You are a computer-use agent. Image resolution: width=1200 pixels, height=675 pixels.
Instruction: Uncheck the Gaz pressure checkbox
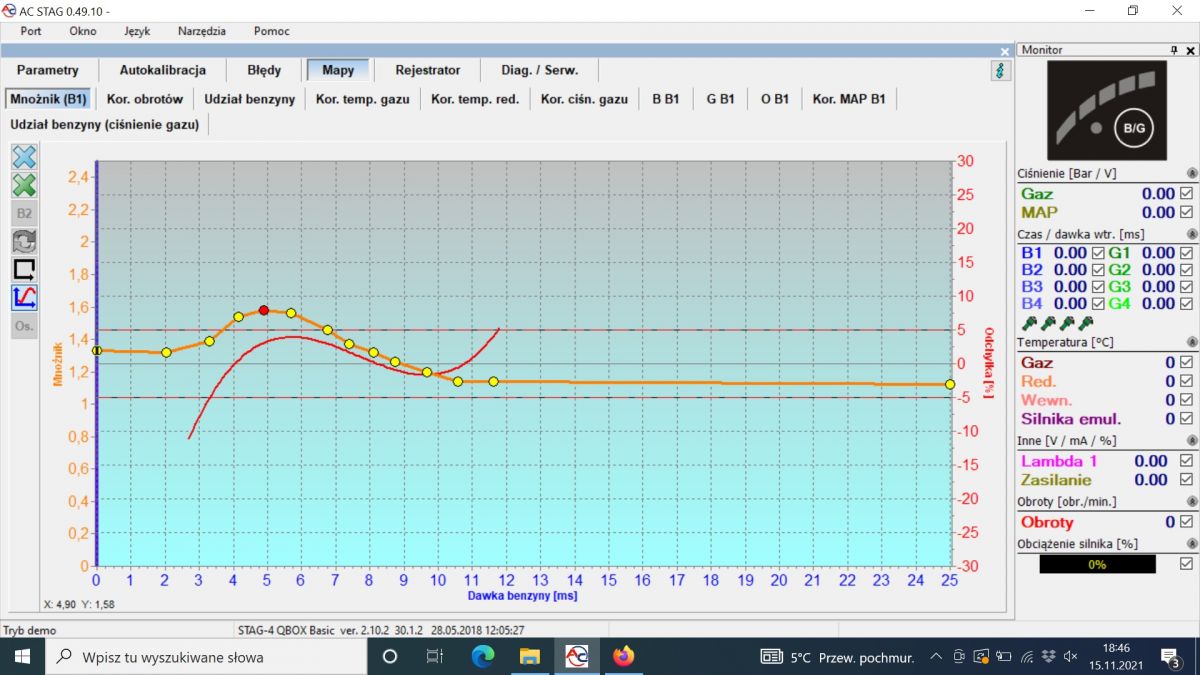(x=1186, y=193)
